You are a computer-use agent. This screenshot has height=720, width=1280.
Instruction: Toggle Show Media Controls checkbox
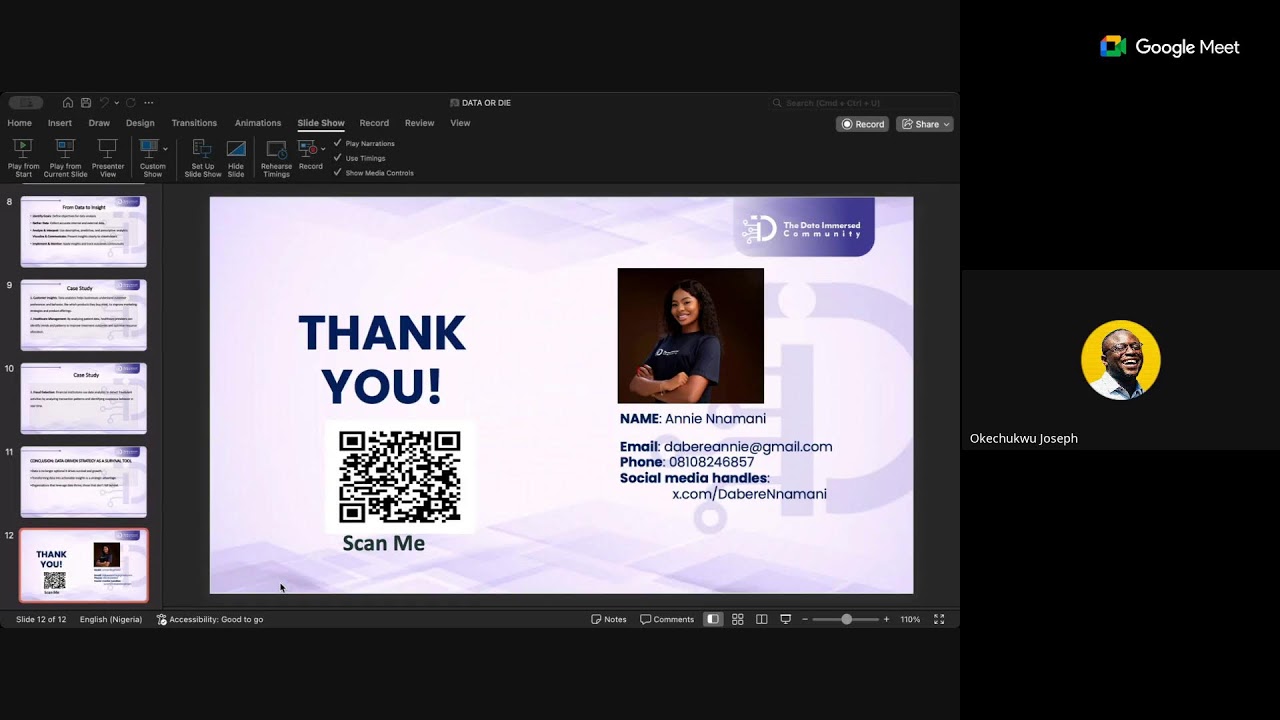(x=338, y=173)
